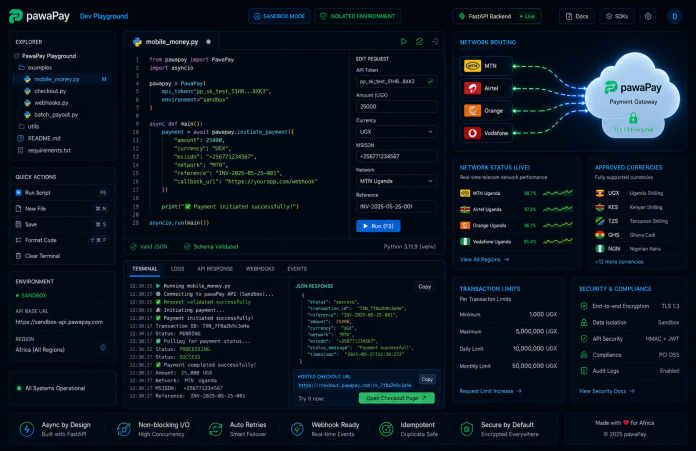Click the region globe icon
This screenshot has height=451, width=696.
pyautogui.click(x=103, y=348)
